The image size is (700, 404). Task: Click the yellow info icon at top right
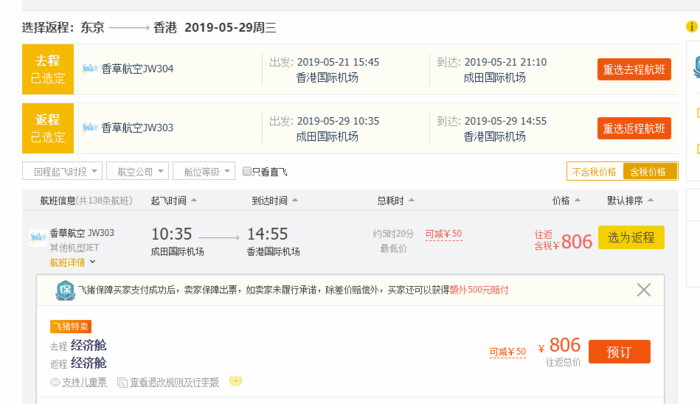coord(692,26)
